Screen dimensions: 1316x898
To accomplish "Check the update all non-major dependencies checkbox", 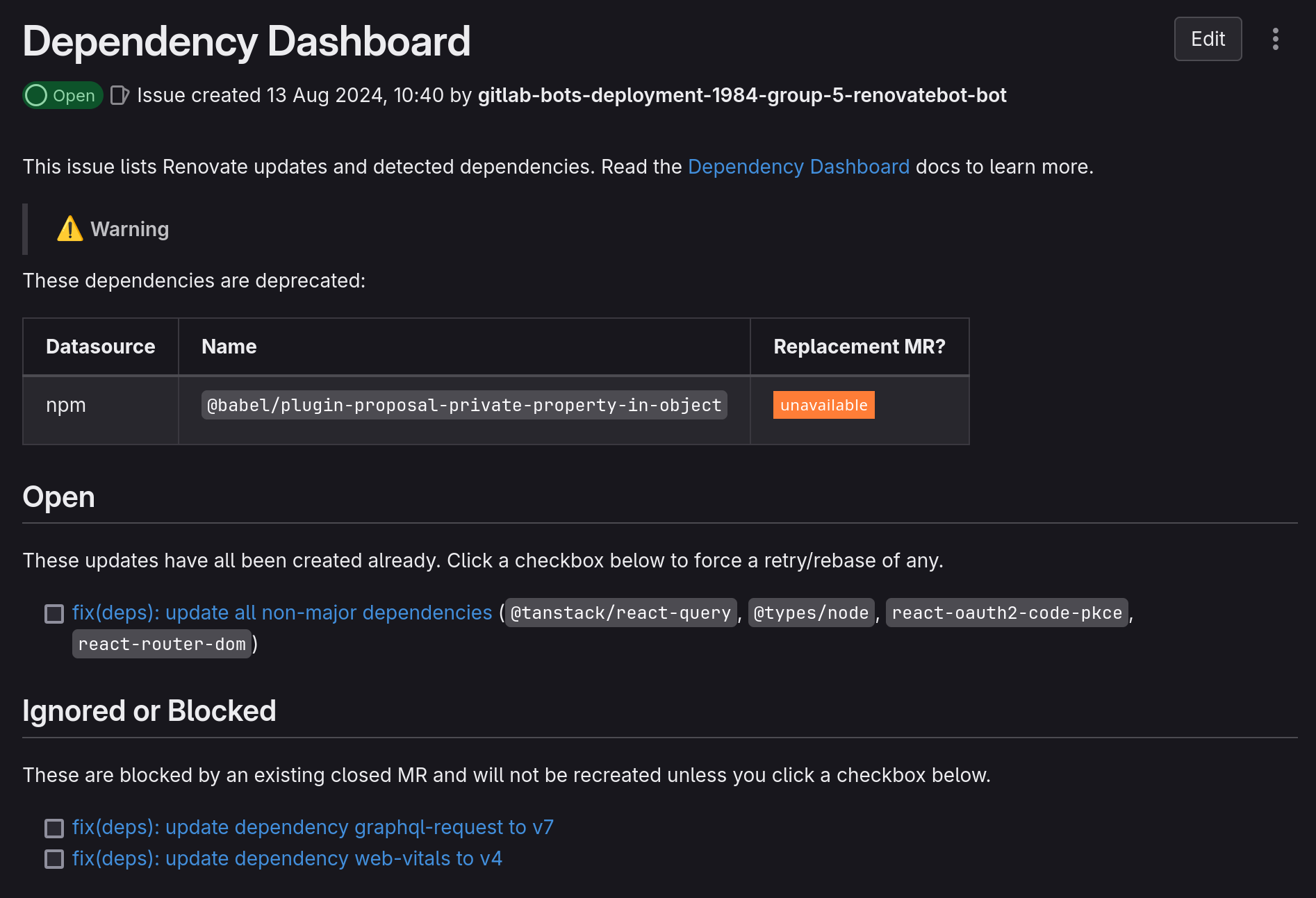I will pos(54,613).
